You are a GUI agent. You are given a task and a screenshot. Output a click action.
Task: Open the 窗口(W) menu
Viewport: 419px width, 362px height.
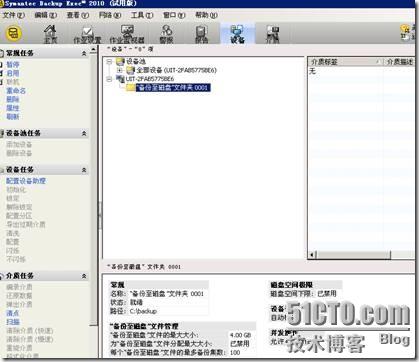tap(174, 15)
